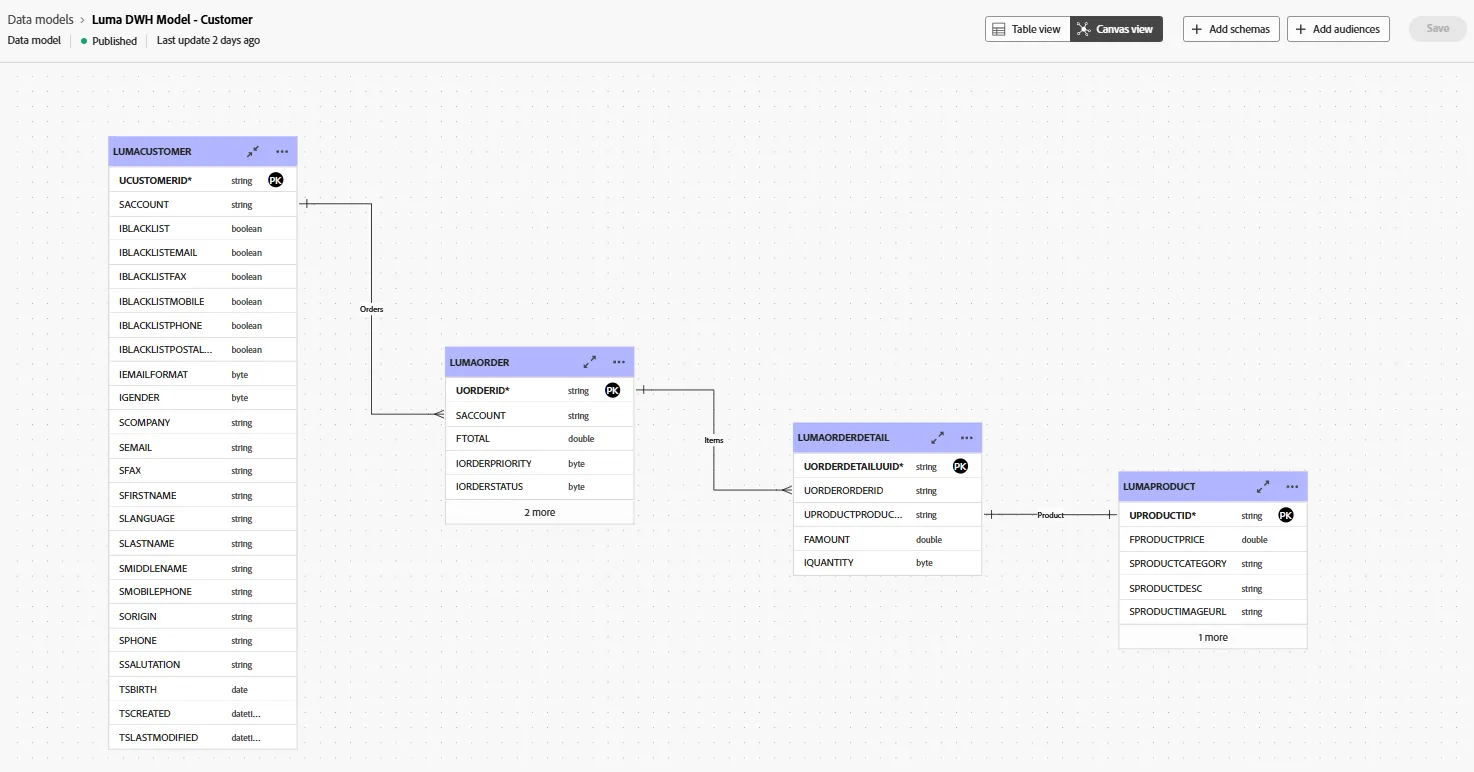Select the UORDERORDERID field row
The image size is (1474, 772).
pyautogui.click(x=888, y=491)
